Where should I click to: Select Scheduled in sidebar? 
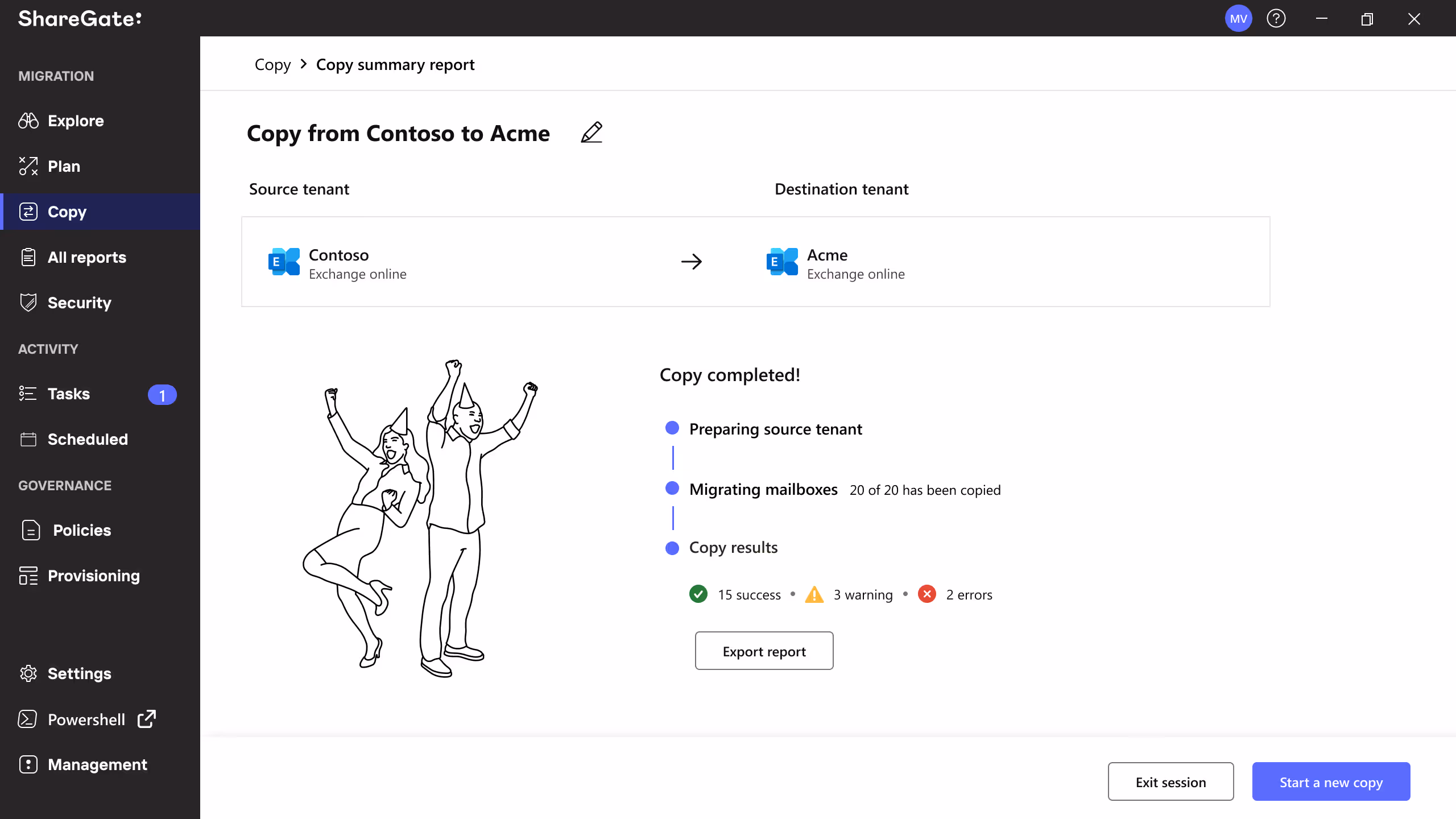(88, 439)
